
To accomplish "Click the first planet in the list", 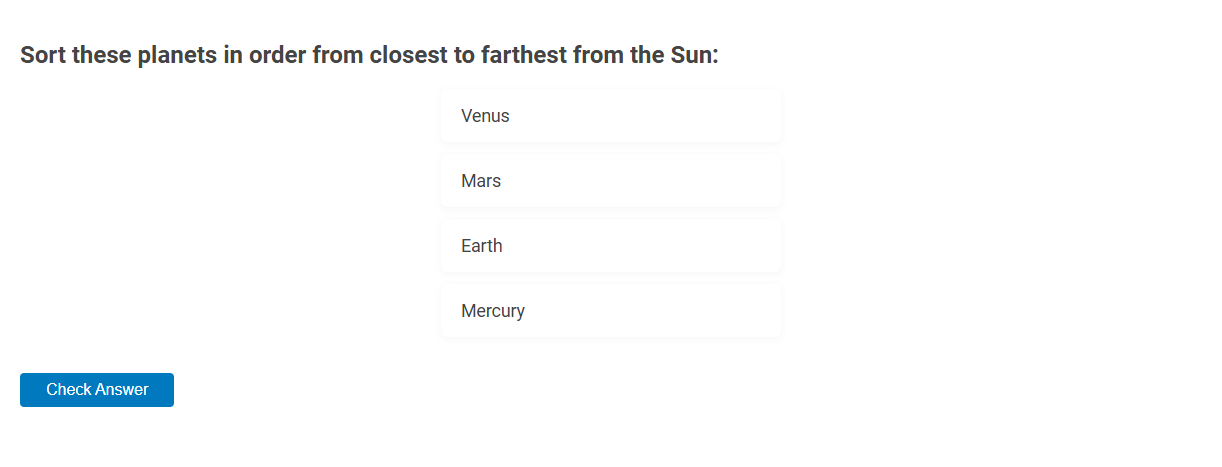I will point(611,116).
